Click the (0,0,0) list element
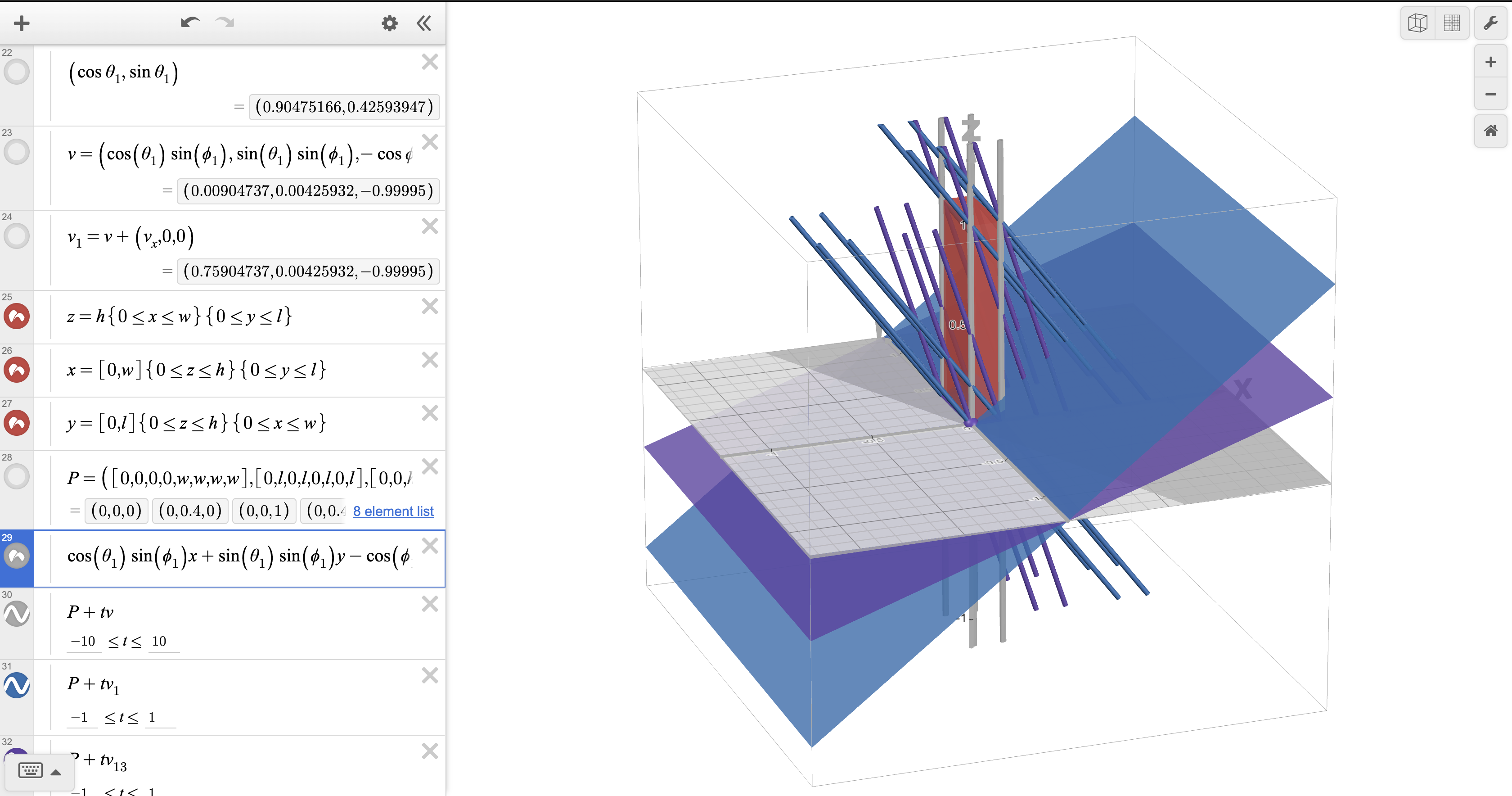1512x796 pixels. click(x=116, y=511)
